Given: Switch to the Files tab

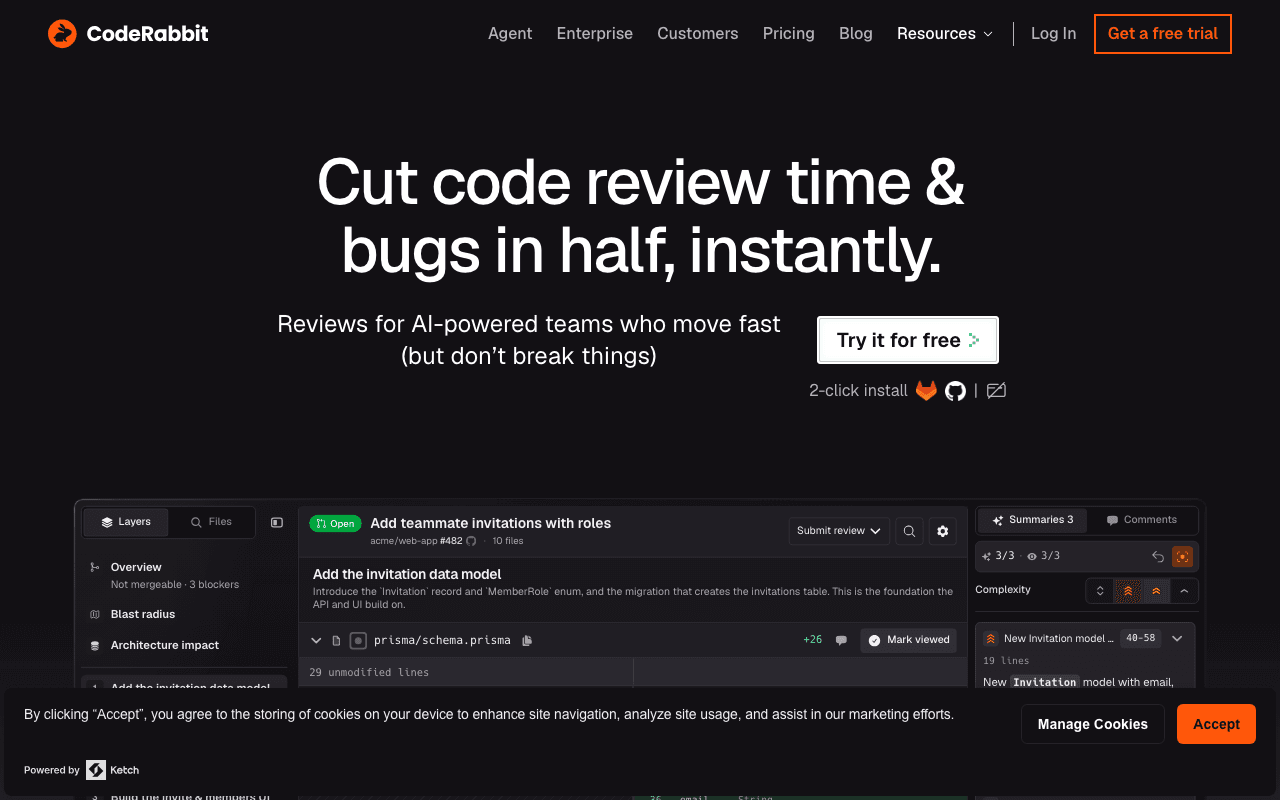Looking at the screenshot, I should click(x=211, y=522).
